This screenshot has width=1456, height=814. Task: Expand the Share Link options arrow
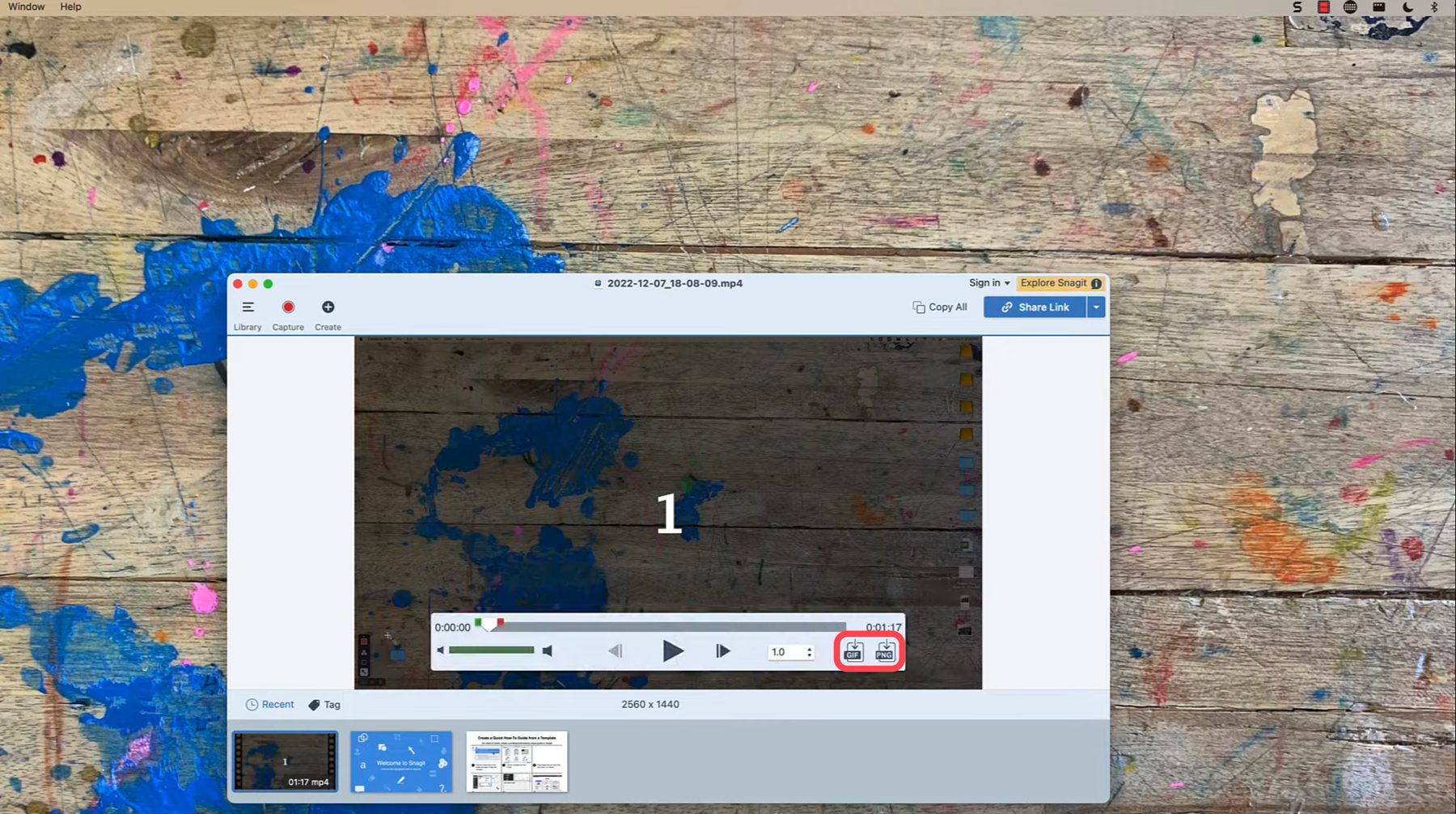click(1096, 307)
